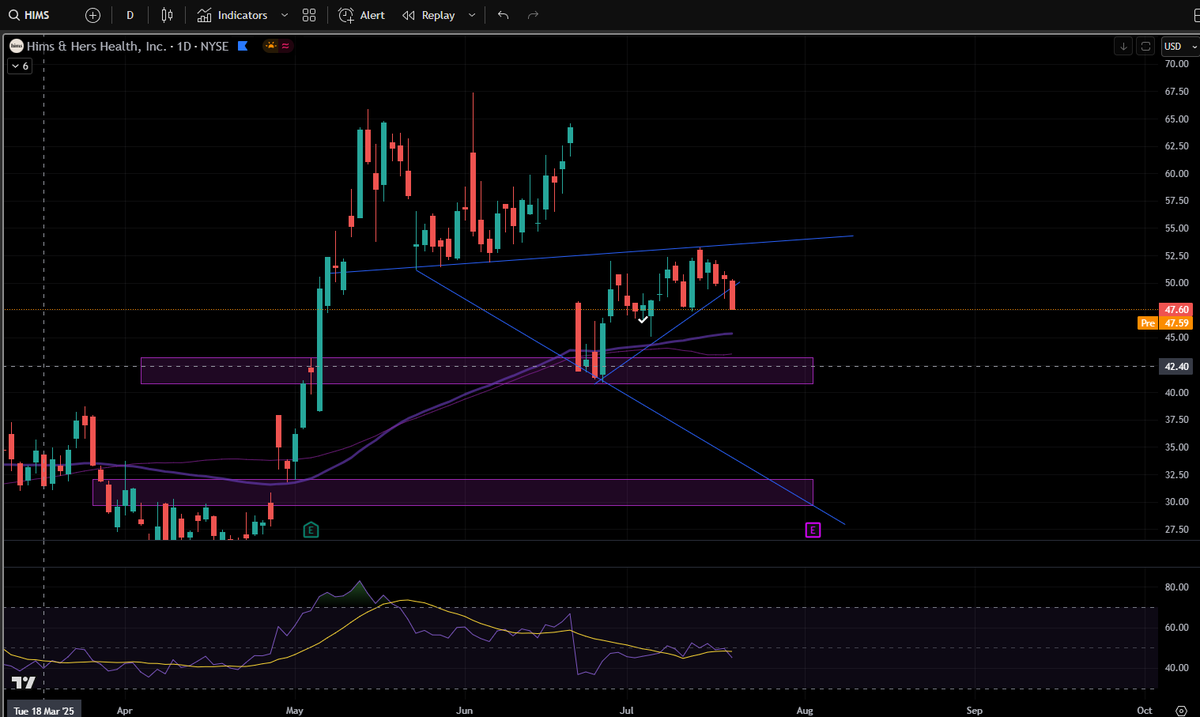Expand the dropdown arrow next to Replay

click(470, 15)
